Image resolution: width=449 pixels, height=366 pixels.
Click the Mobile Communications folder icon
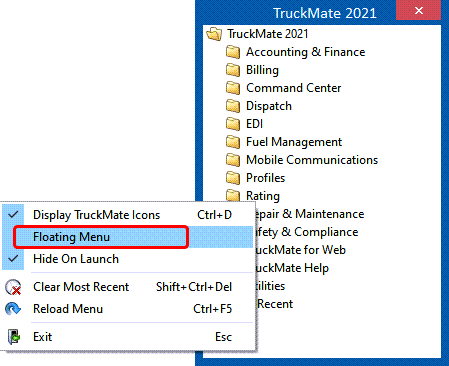(233, 160)
